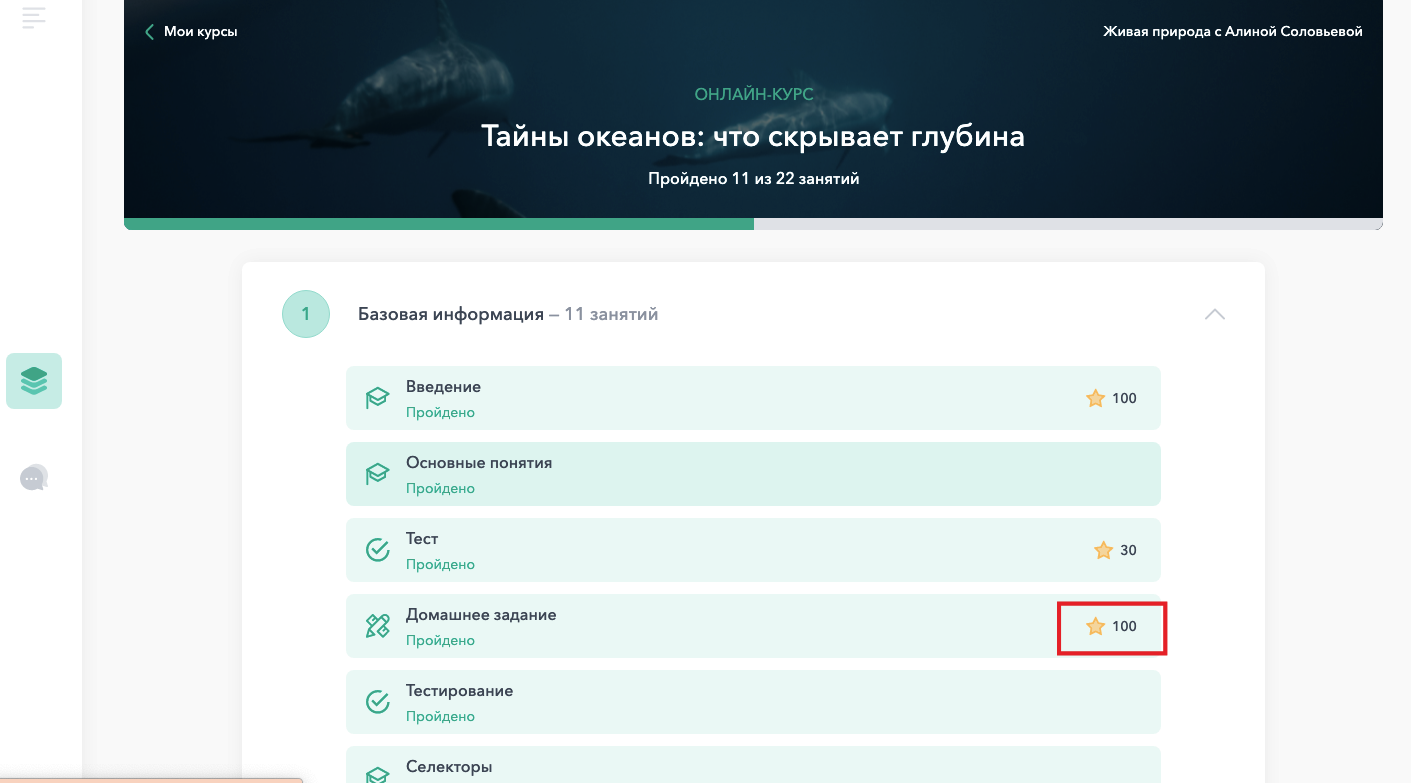
Task: Open the Селекторы lesson
Action: click(x=753, y=765)
